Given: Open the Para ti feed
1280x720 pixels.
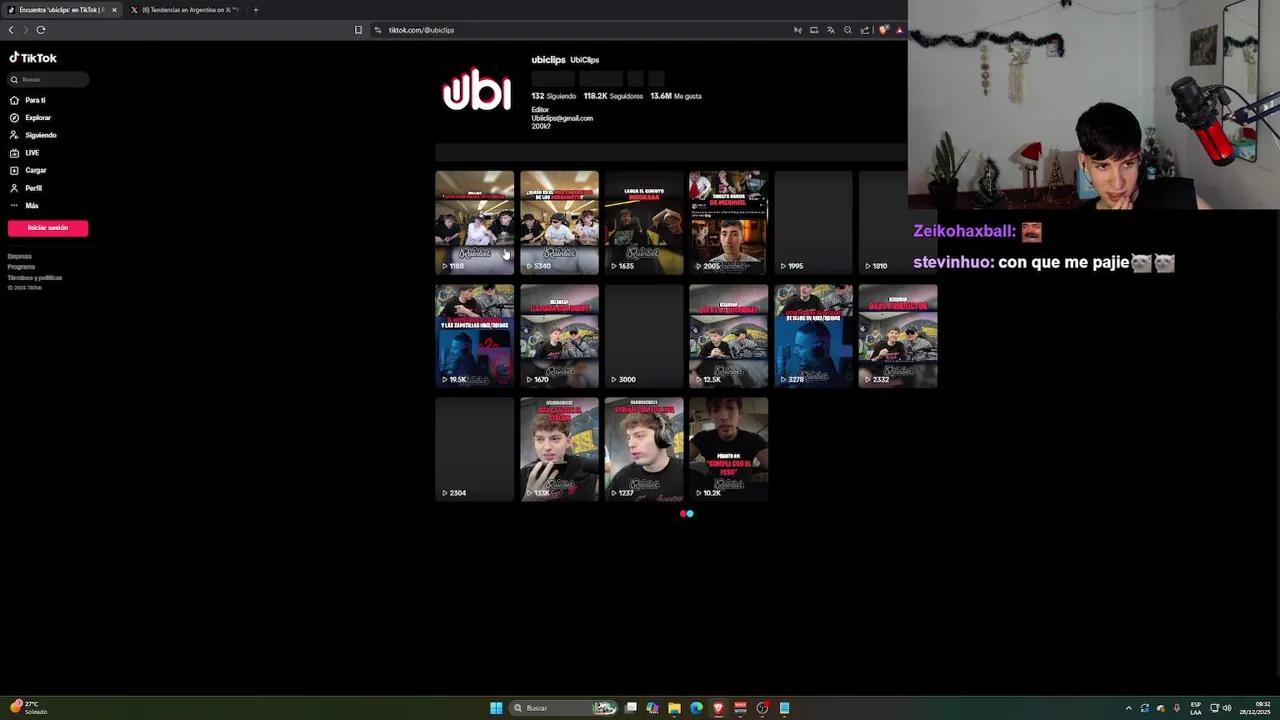Looking at the screenshot, I should (28, 100).
